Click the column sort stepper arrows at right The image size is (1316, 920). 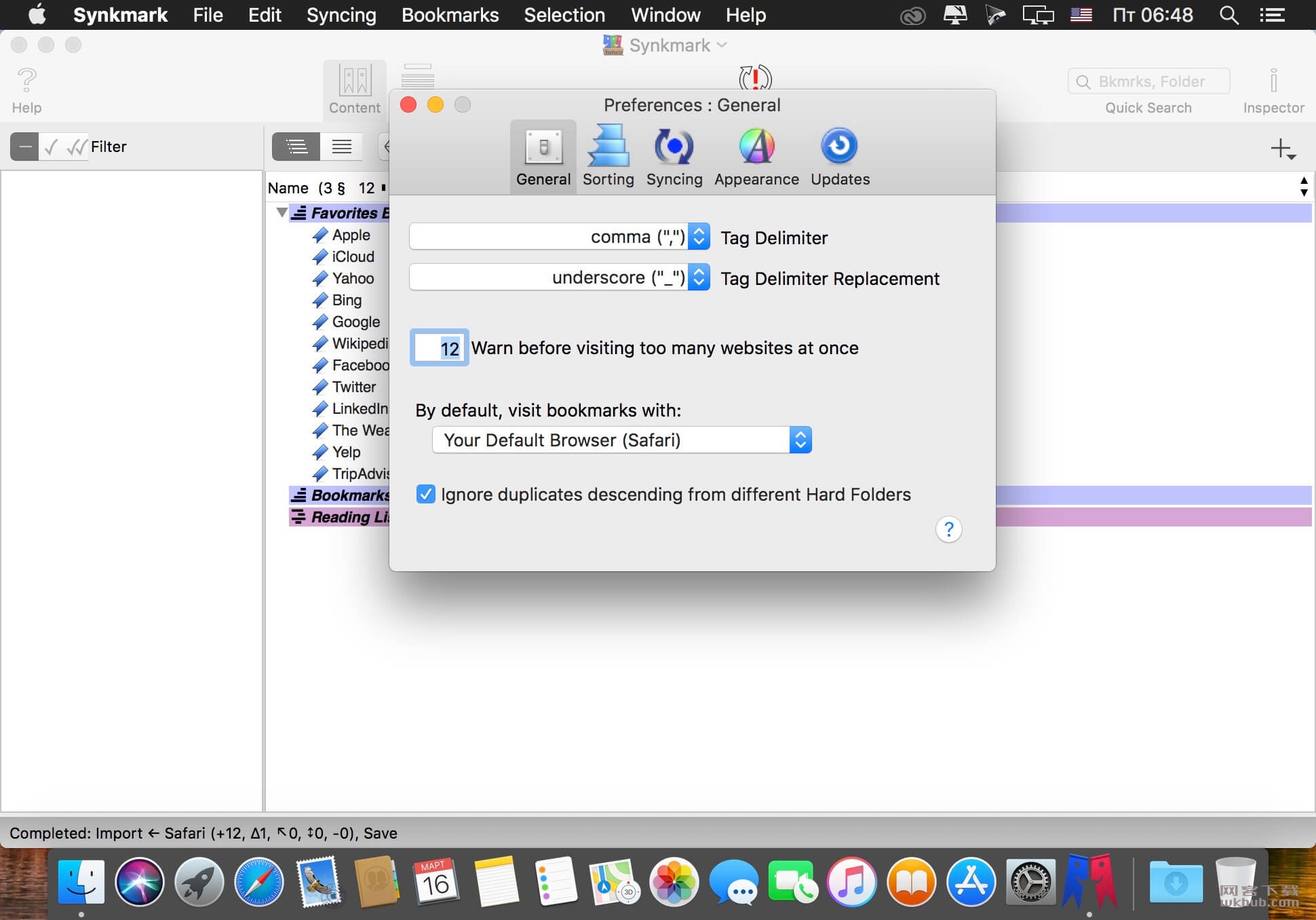coord(1303,186)
